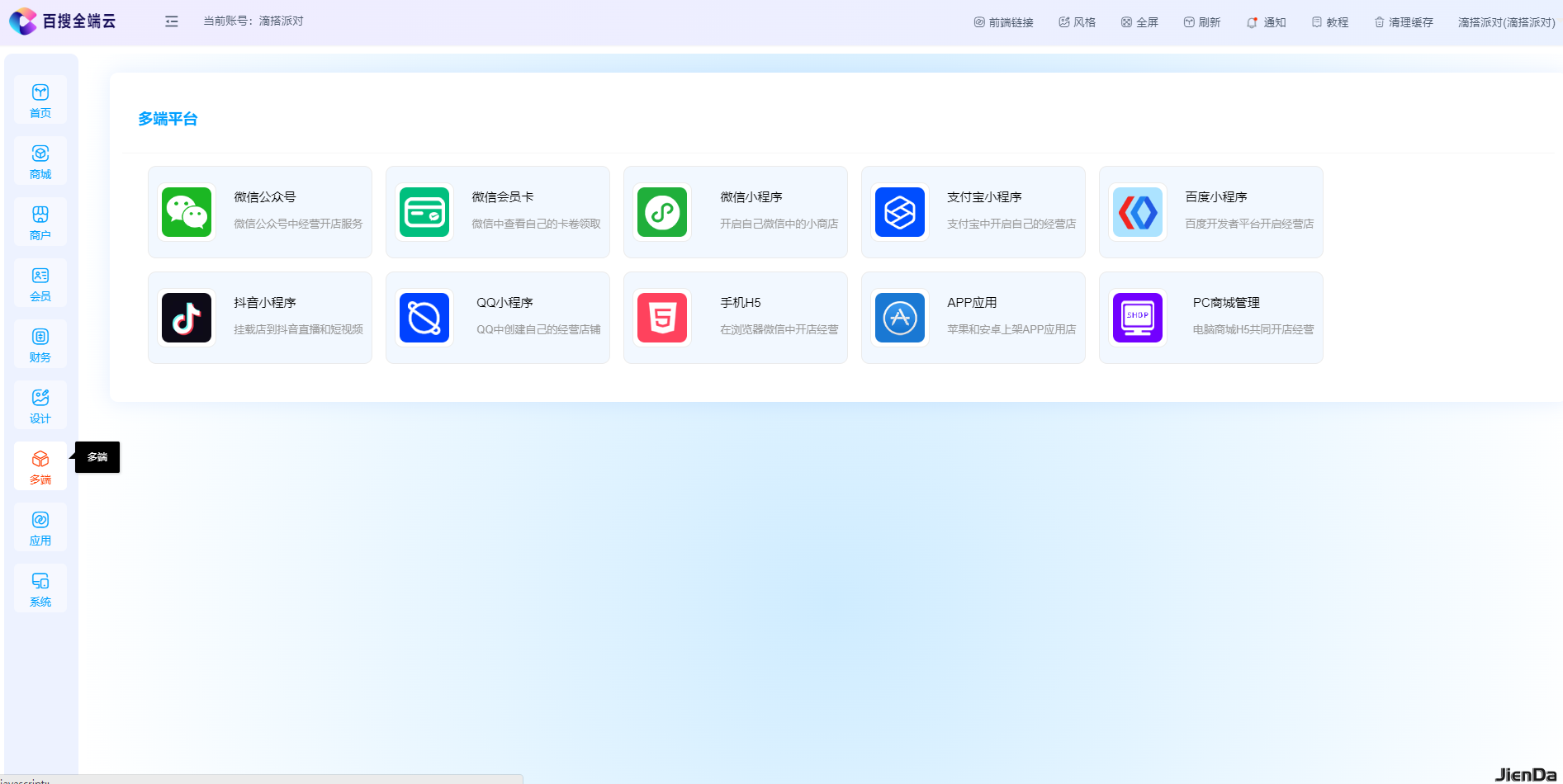The height and width of the screenshot is (784, 1563).
Task: Open the 系统 system settings section
Action: [x=40, y=588]
